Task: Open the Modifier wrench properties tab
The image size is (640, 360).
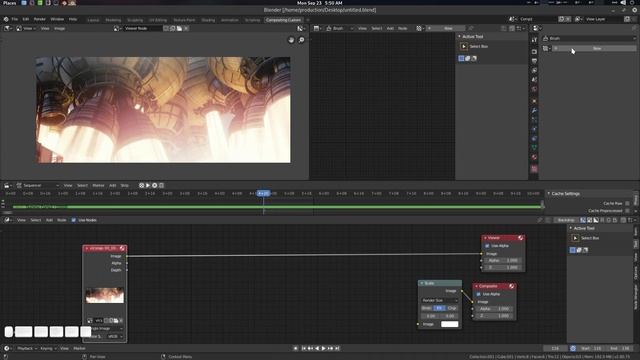Action: pyautogui.click(x=534, y=111)
